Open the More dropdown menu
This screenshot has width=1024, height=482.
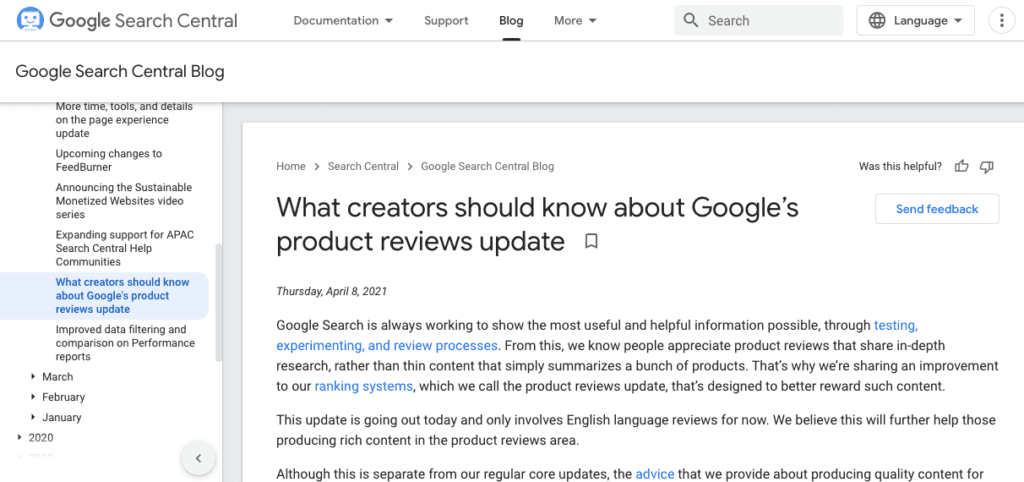pos(575,20)
